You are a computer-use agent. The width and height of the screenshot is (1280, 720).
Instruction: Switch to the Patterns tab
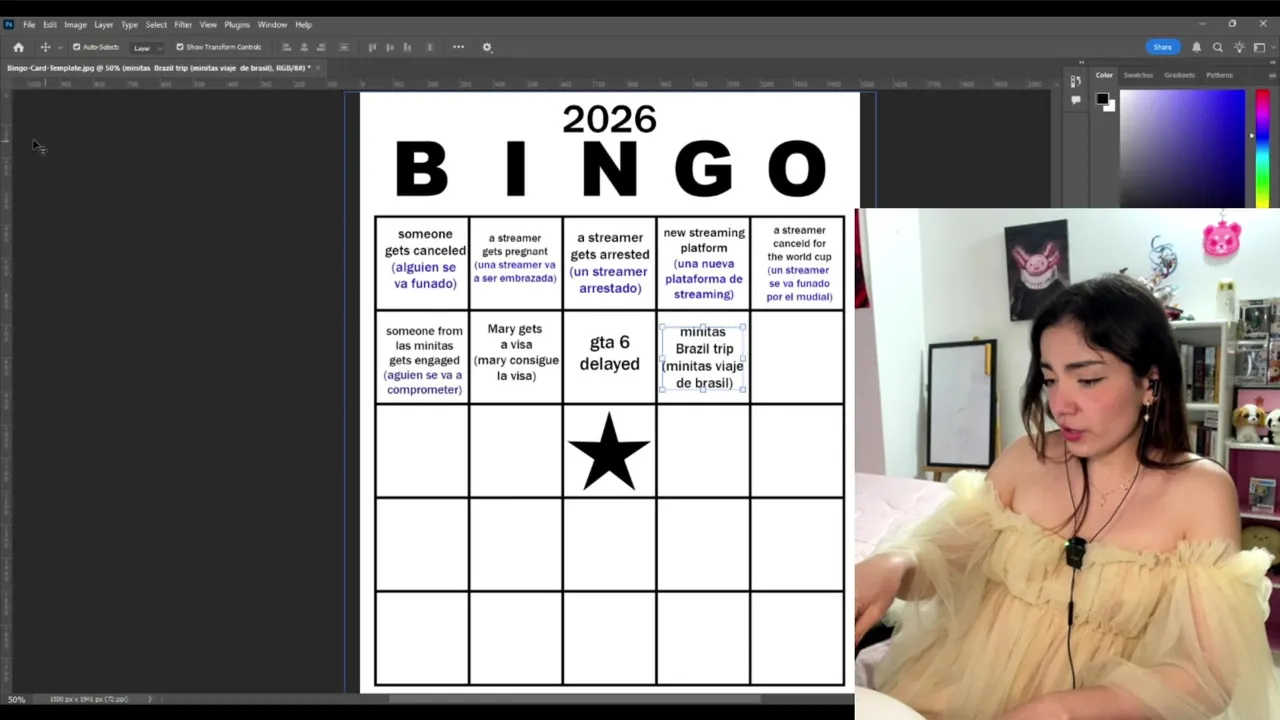click(1219, 75)
